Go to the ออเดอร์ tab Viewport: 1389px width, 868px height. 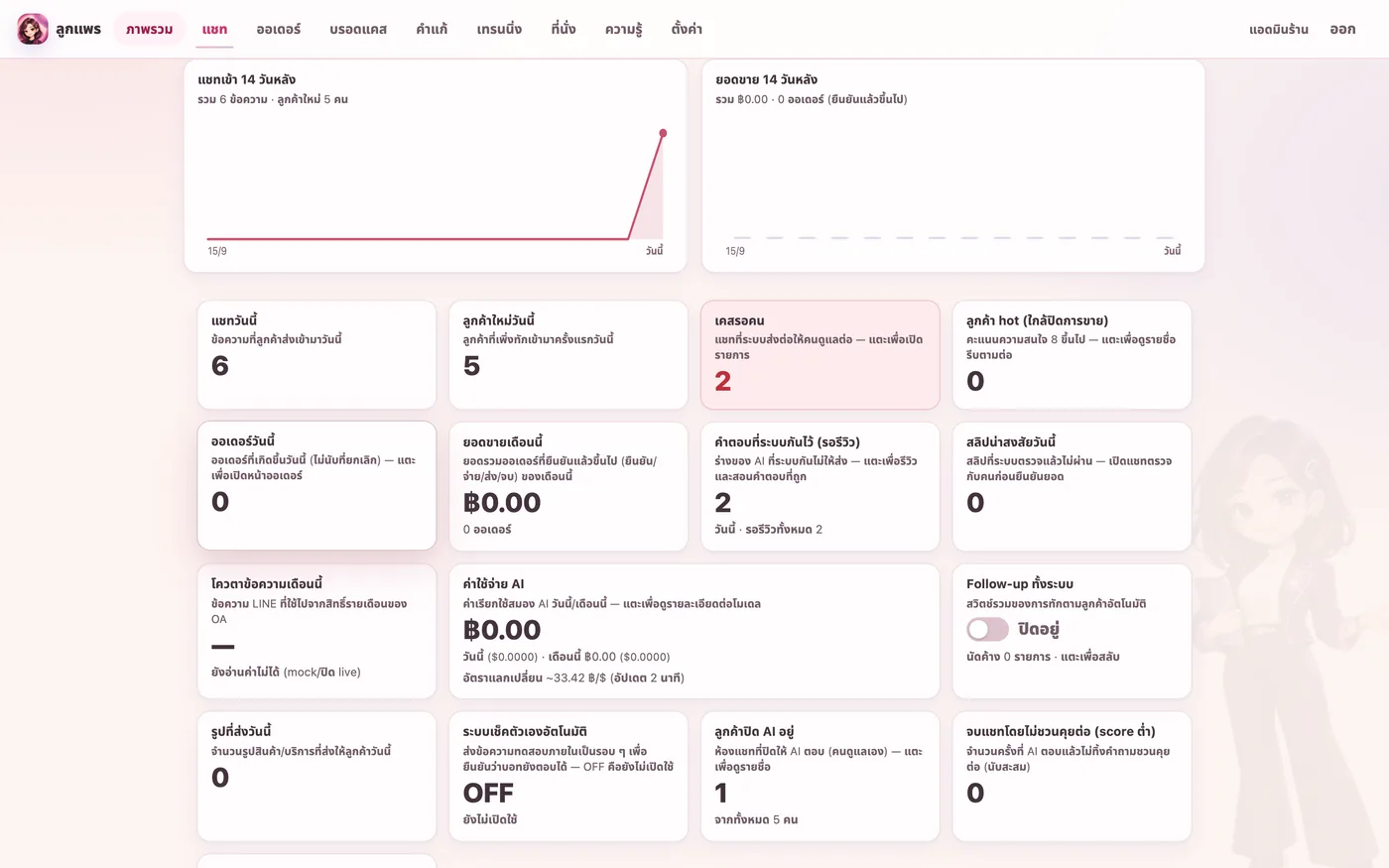tap(279, 30)
